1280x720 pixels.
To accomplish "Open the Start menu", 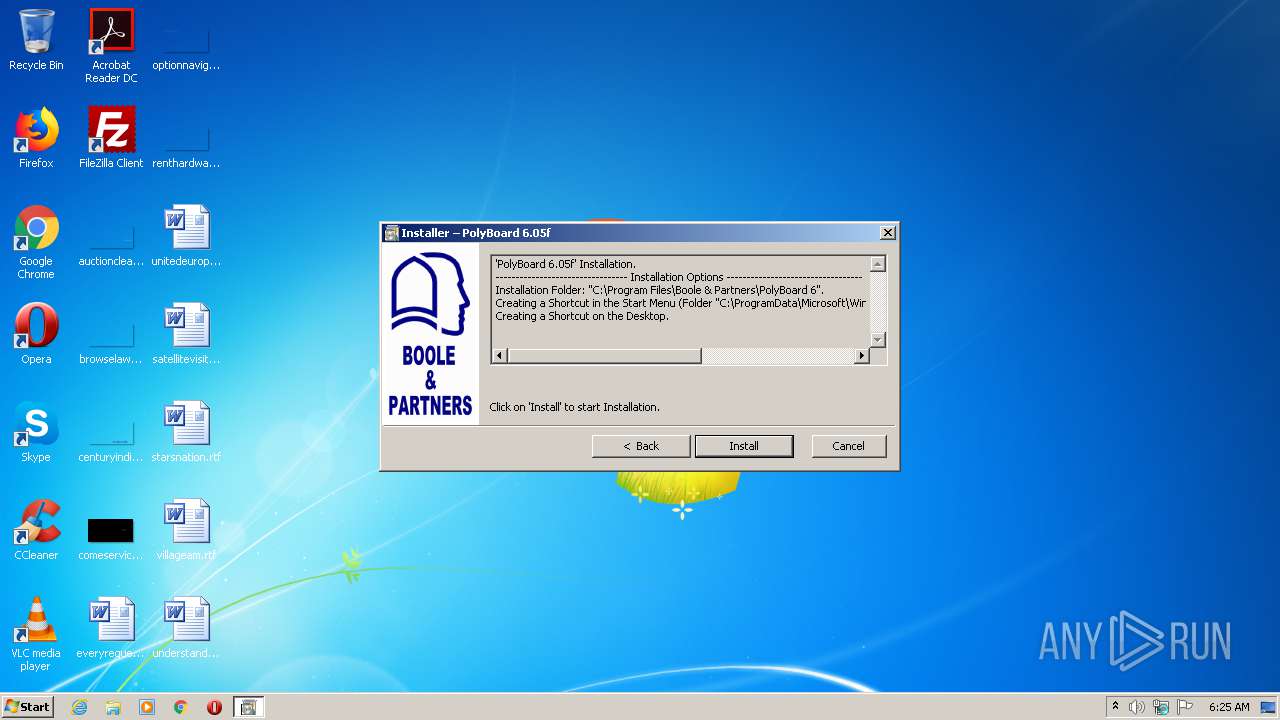I will pos(28,707).
